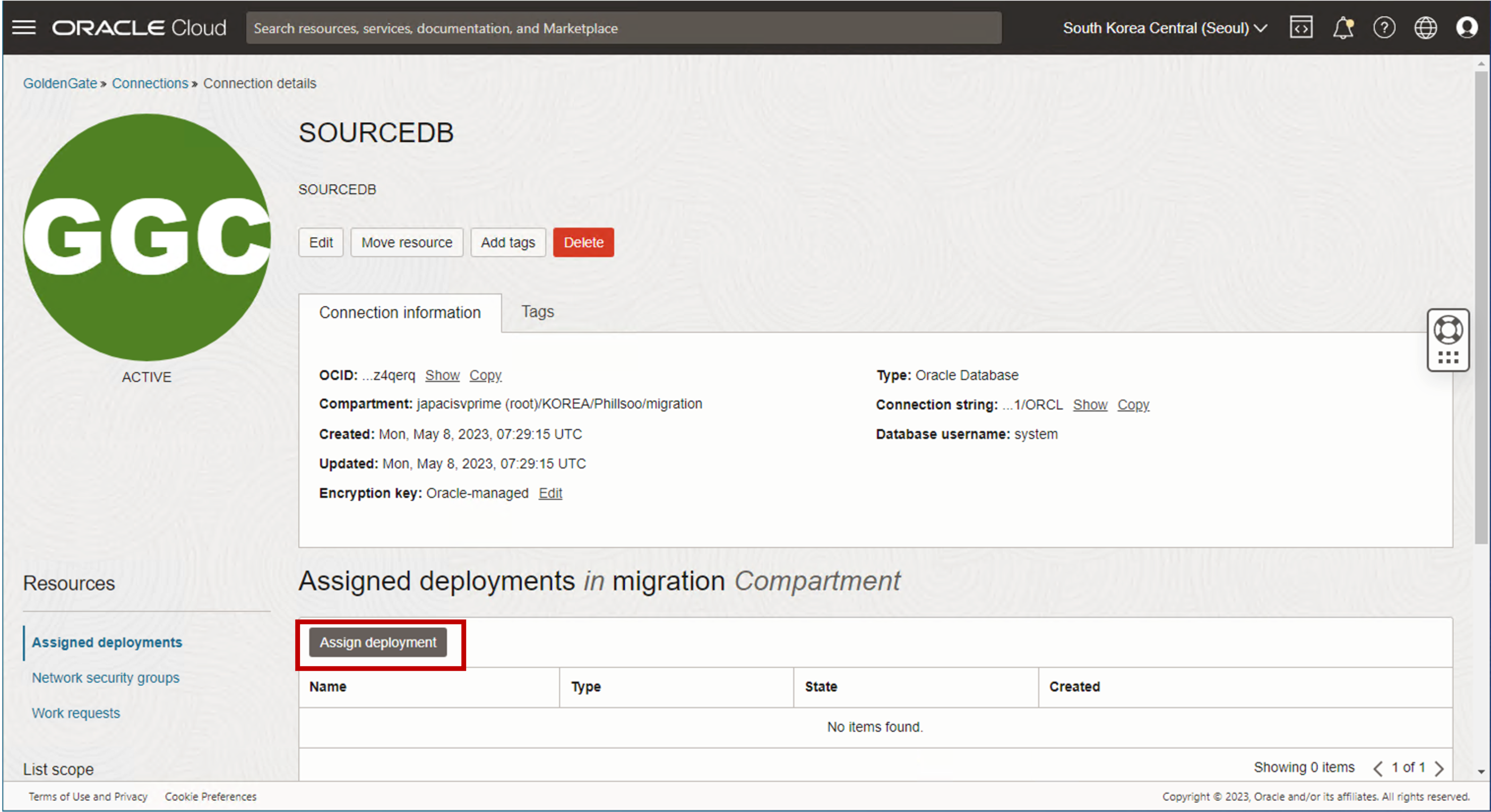Click the Cloud Shell terminal icon

[x=1300, y=28]
